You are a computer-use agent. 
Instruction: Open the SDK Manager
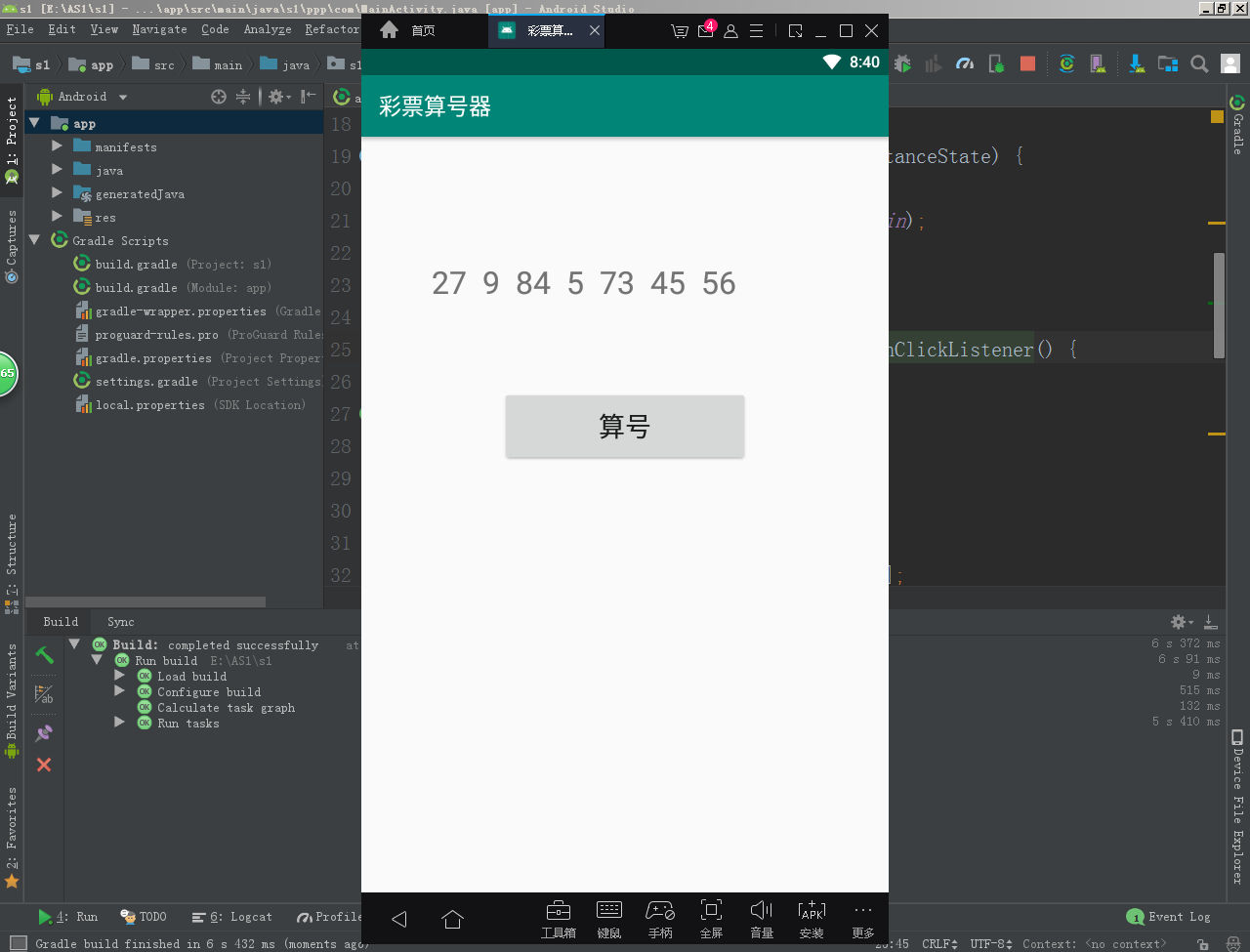(x=1136, y=63)
